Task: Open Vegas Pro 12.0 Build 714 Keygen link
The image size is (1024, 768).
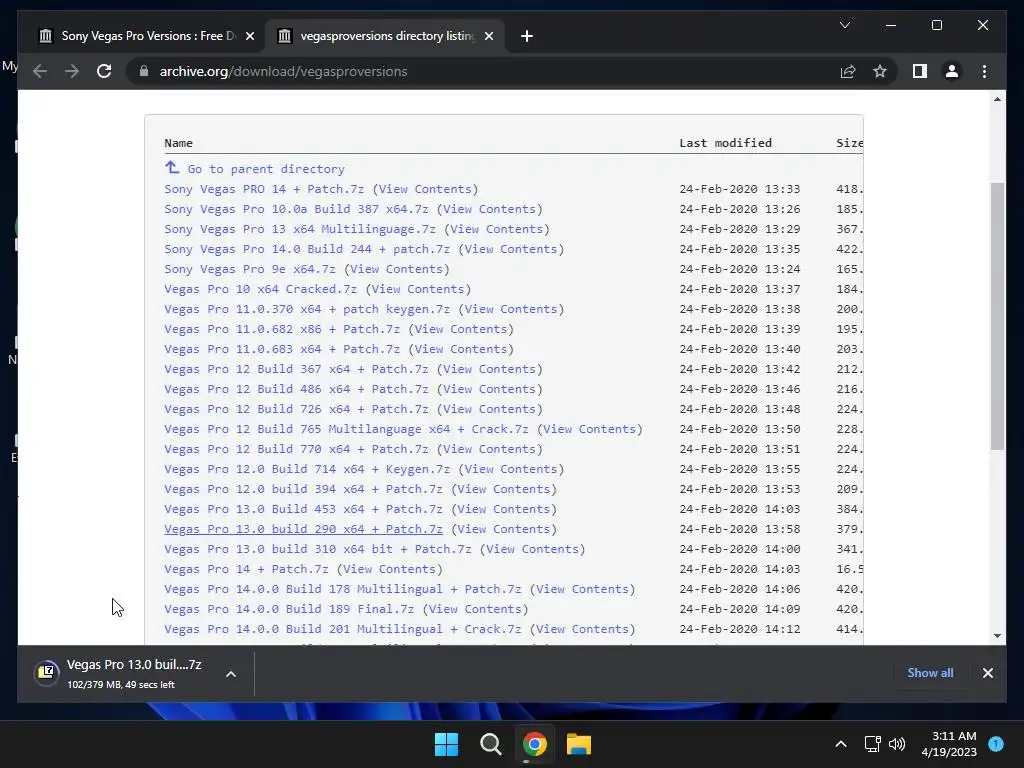Action: (x=307, y=469)
